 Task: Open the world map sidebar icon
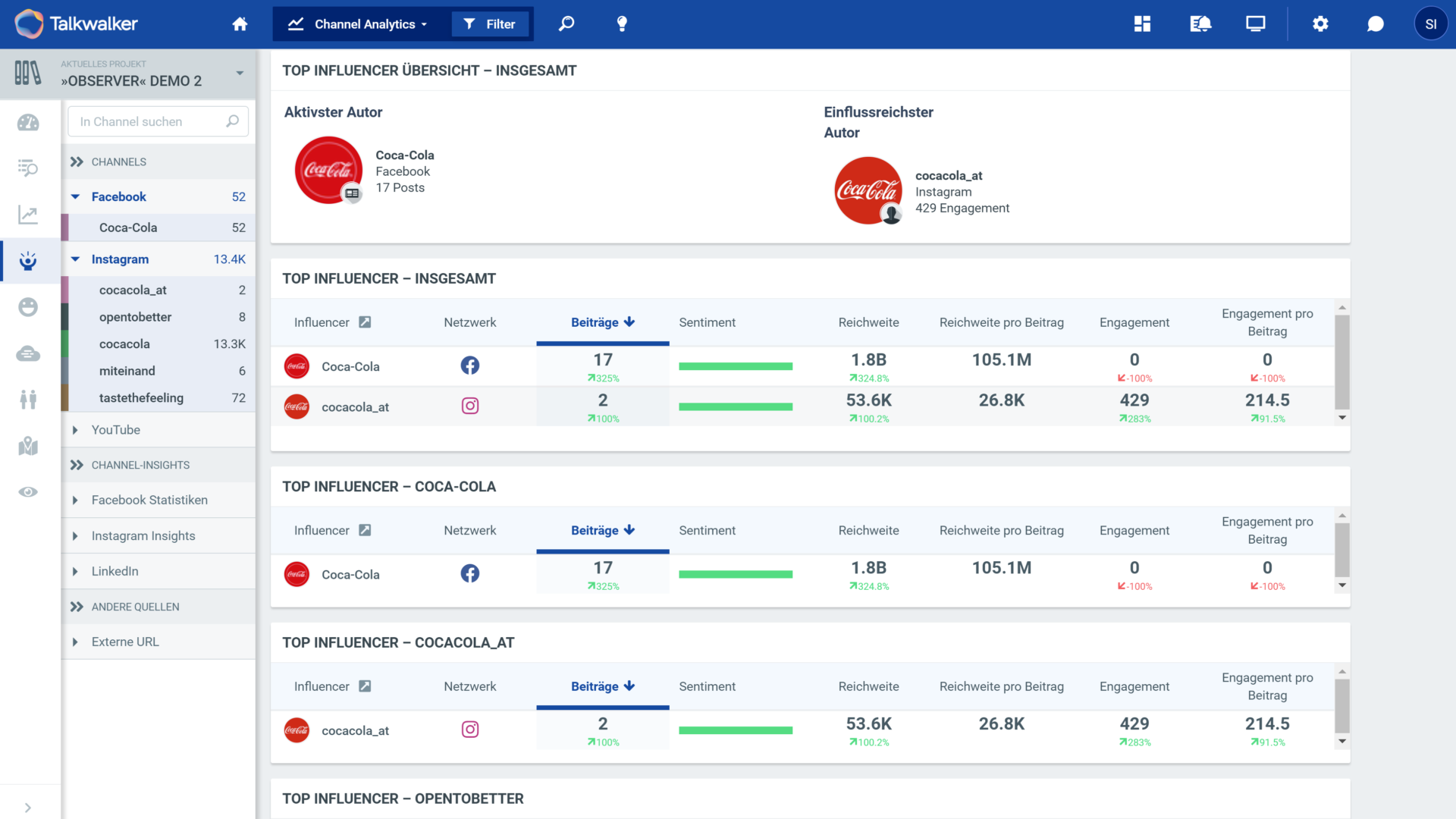pyautogui.click(x=28, y=446)
